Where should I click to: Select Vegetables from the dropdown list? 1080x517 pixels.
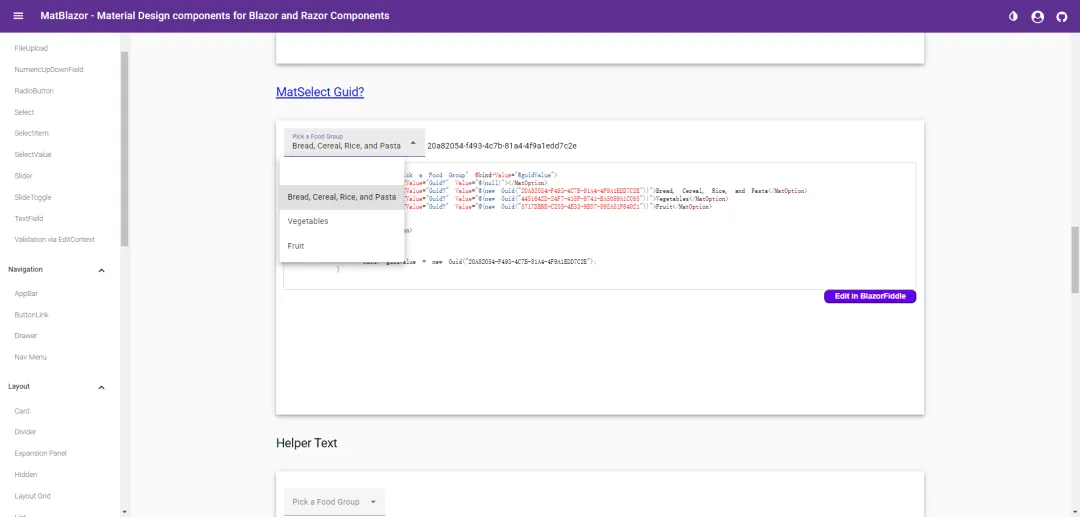pos(308,221)
